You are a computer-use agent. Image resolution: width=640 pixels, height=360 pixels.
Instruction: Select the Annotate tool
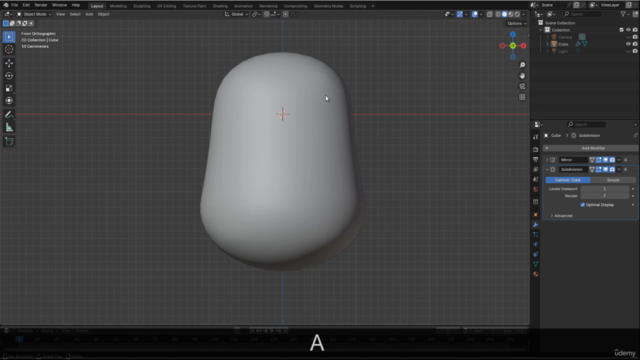tap(9, 115)
